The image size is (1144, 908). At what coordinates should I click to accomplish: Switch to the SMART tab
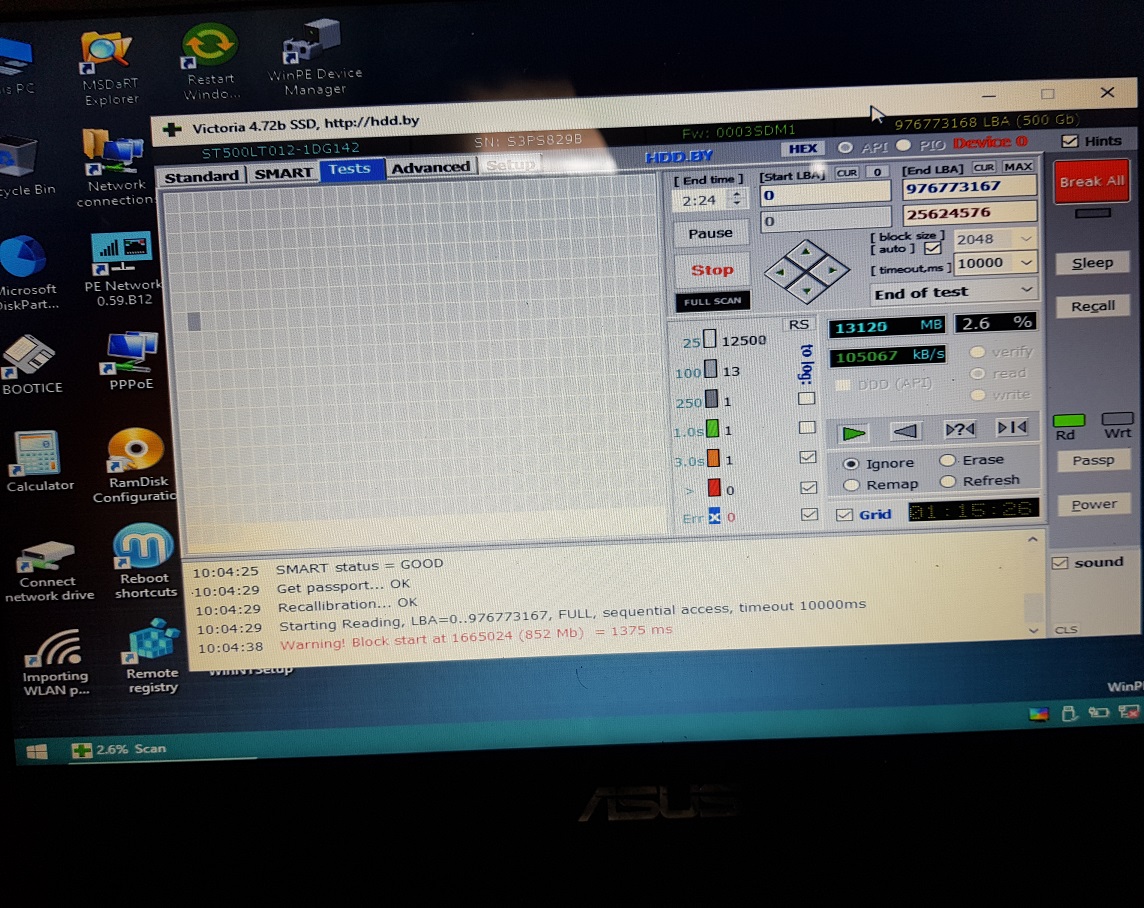click(283, 174)
